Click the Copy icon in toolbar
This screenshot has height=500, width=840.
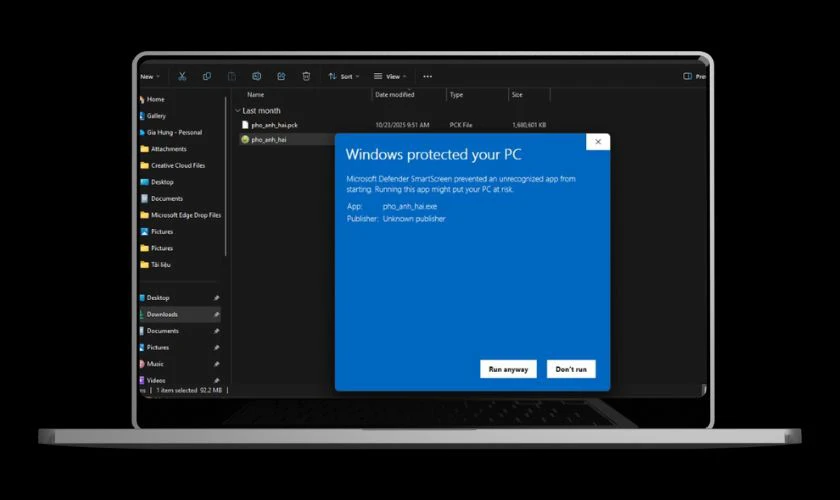[x=207, y=76]
